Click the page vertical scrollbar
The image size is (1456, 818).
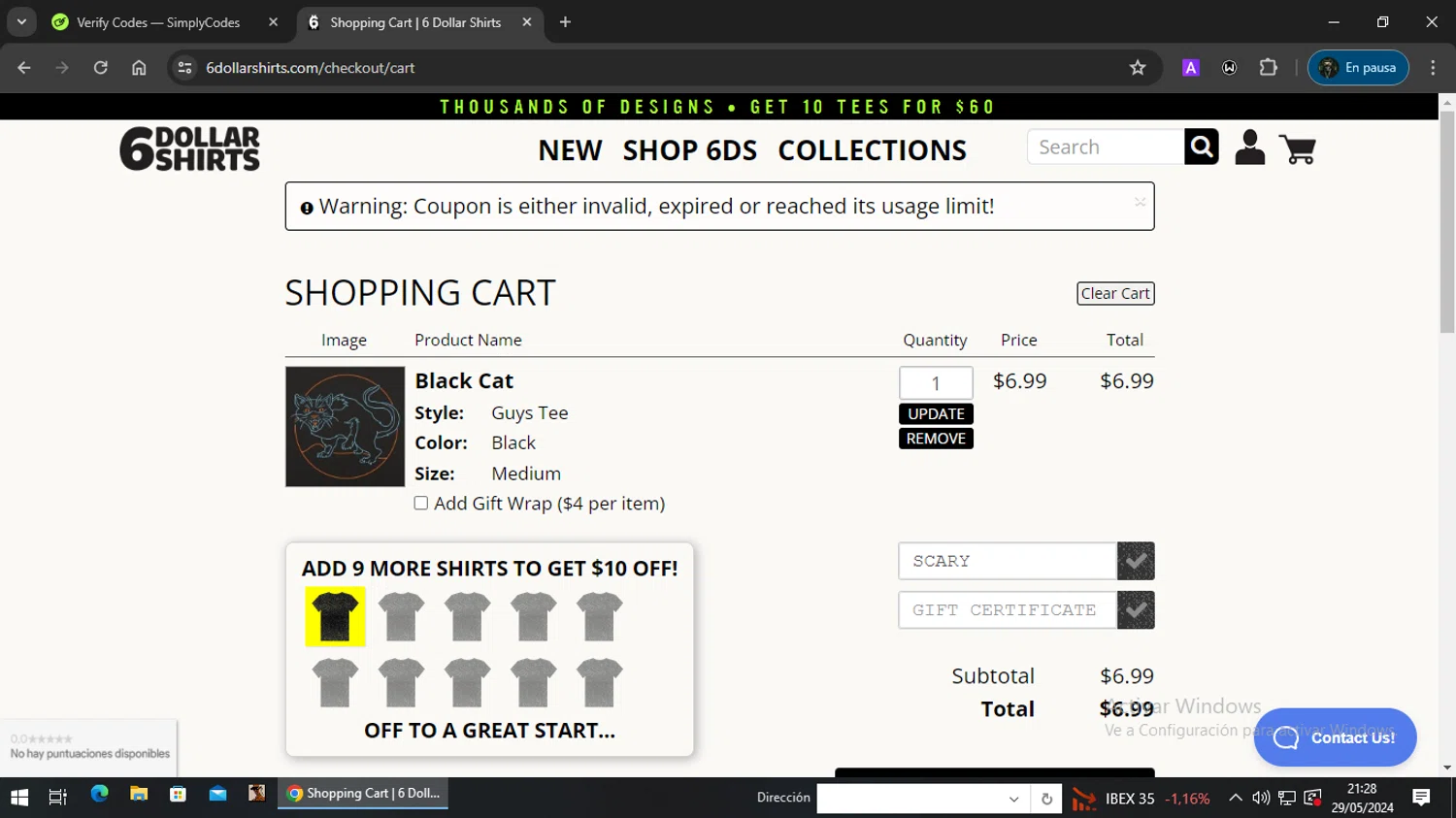click(1446, 220)
